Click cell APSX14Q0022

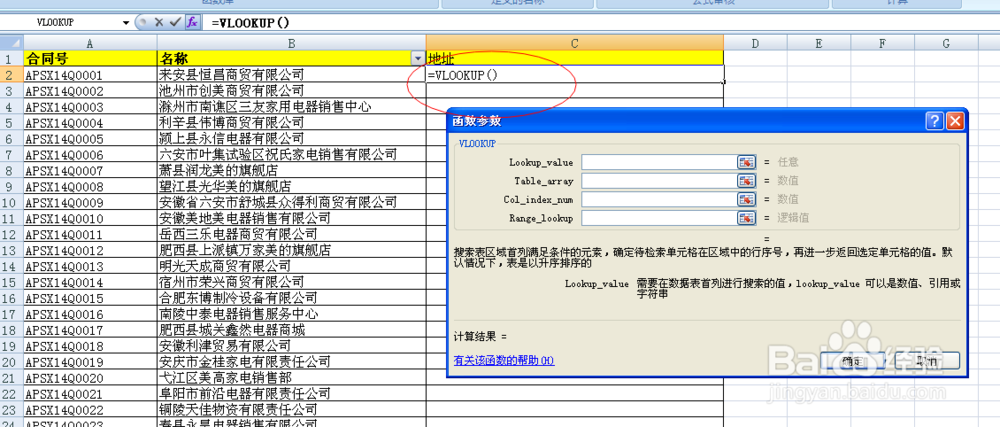point(90,410)
